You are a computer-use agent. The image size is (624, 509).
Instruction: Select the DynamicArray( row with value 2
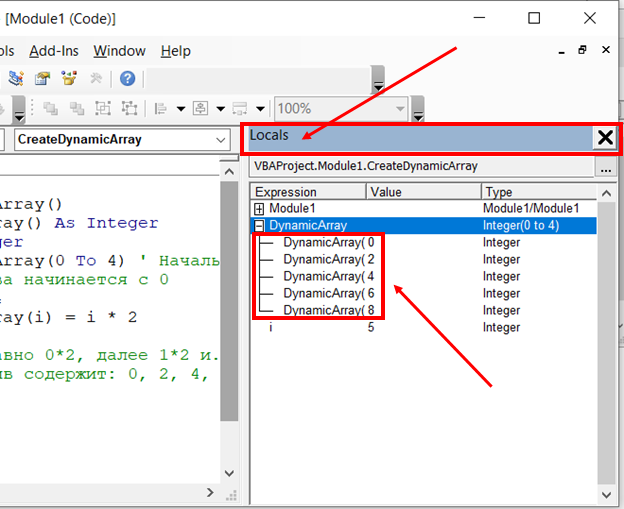[x=423, y=259]
